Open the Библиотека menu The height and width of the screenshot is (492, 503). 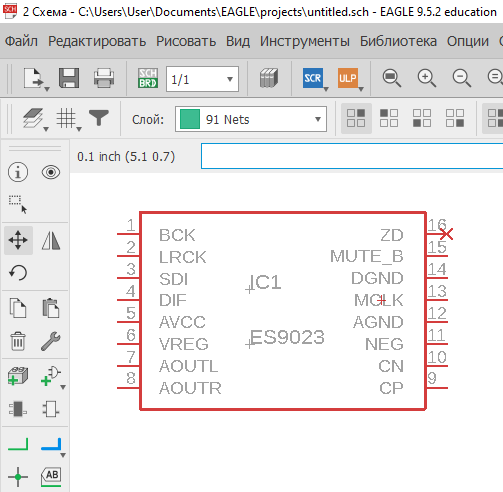(398, 42)
